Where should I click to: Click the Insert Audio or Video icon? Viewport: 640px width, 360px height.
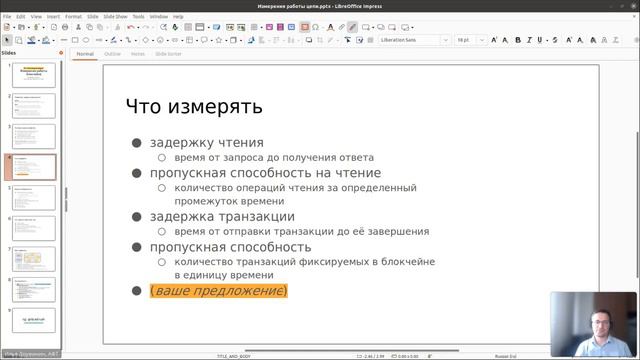[x=280, y=27]
